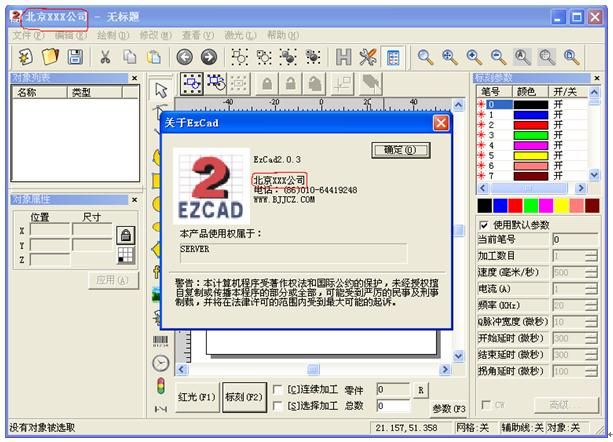The width and height of the screenshot is (613, 442).
Task: Open the Laser menu
Action: pyautogui.click(x=240, y=36)
